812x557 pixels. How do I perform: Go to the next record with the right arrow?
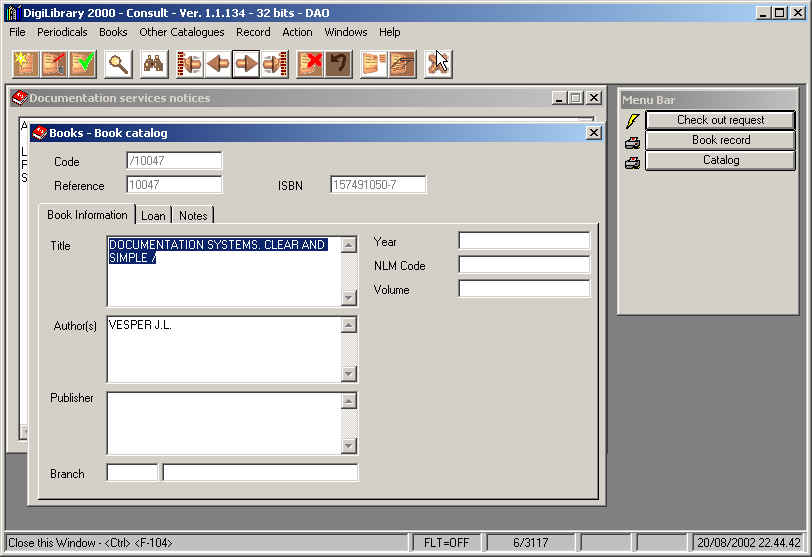click(246, 64)
